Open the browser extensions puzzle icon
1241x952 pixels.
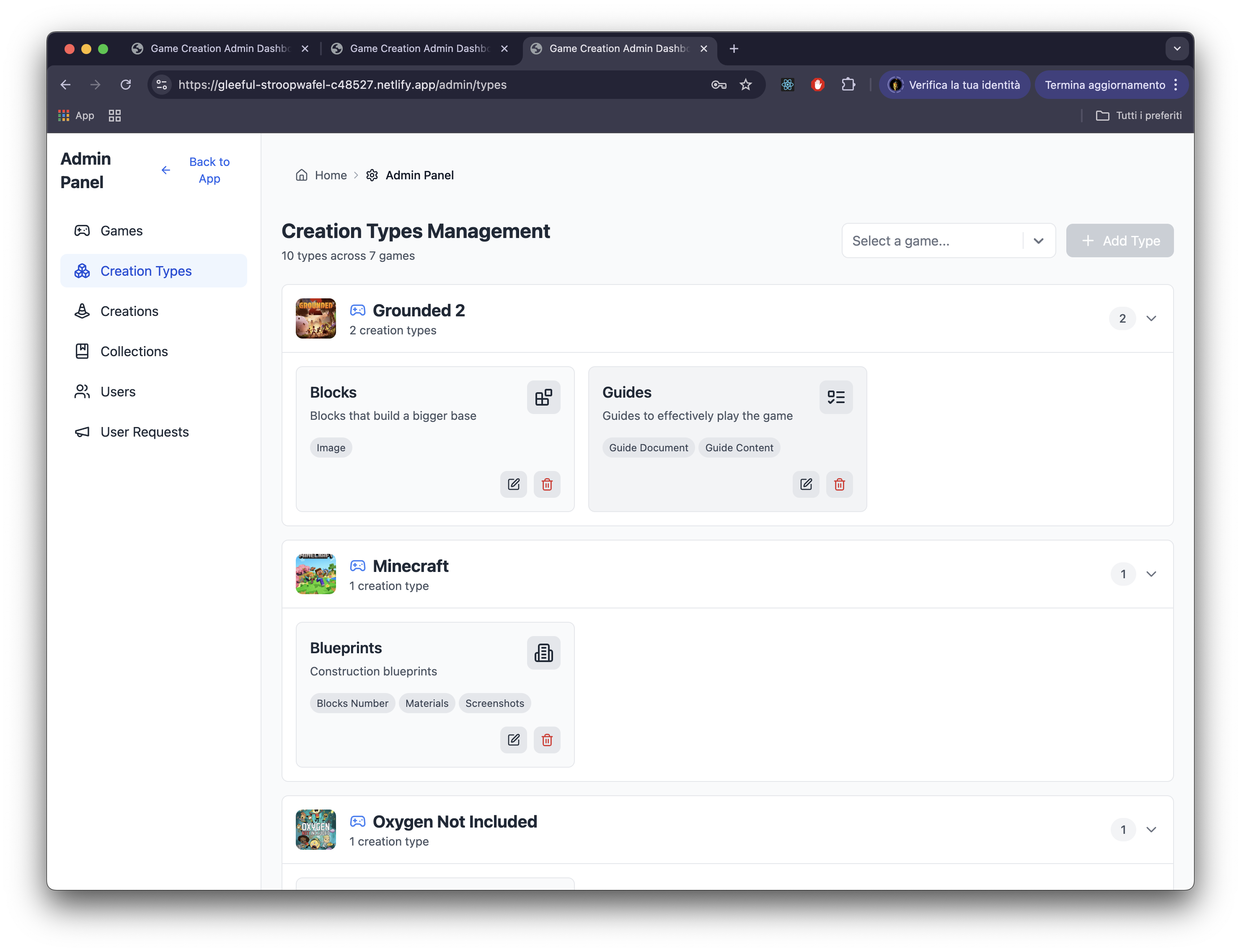(x=848, y=85)
